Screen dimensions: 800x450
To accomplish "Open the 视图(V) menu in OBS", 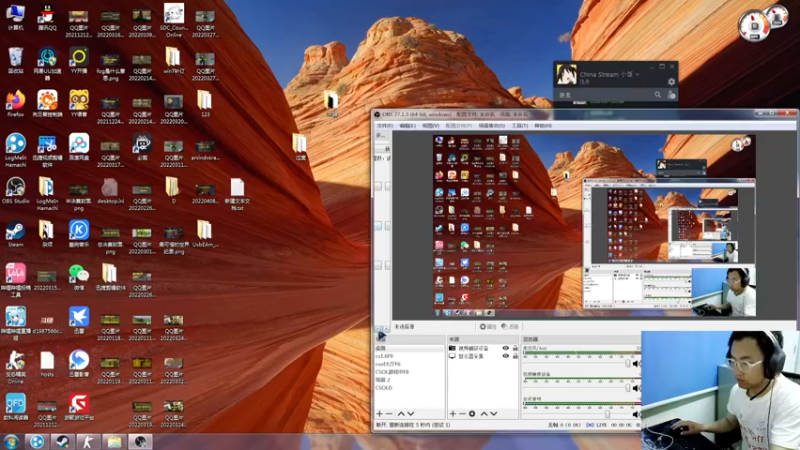I will pyautogui.click(x=430, y=126).
